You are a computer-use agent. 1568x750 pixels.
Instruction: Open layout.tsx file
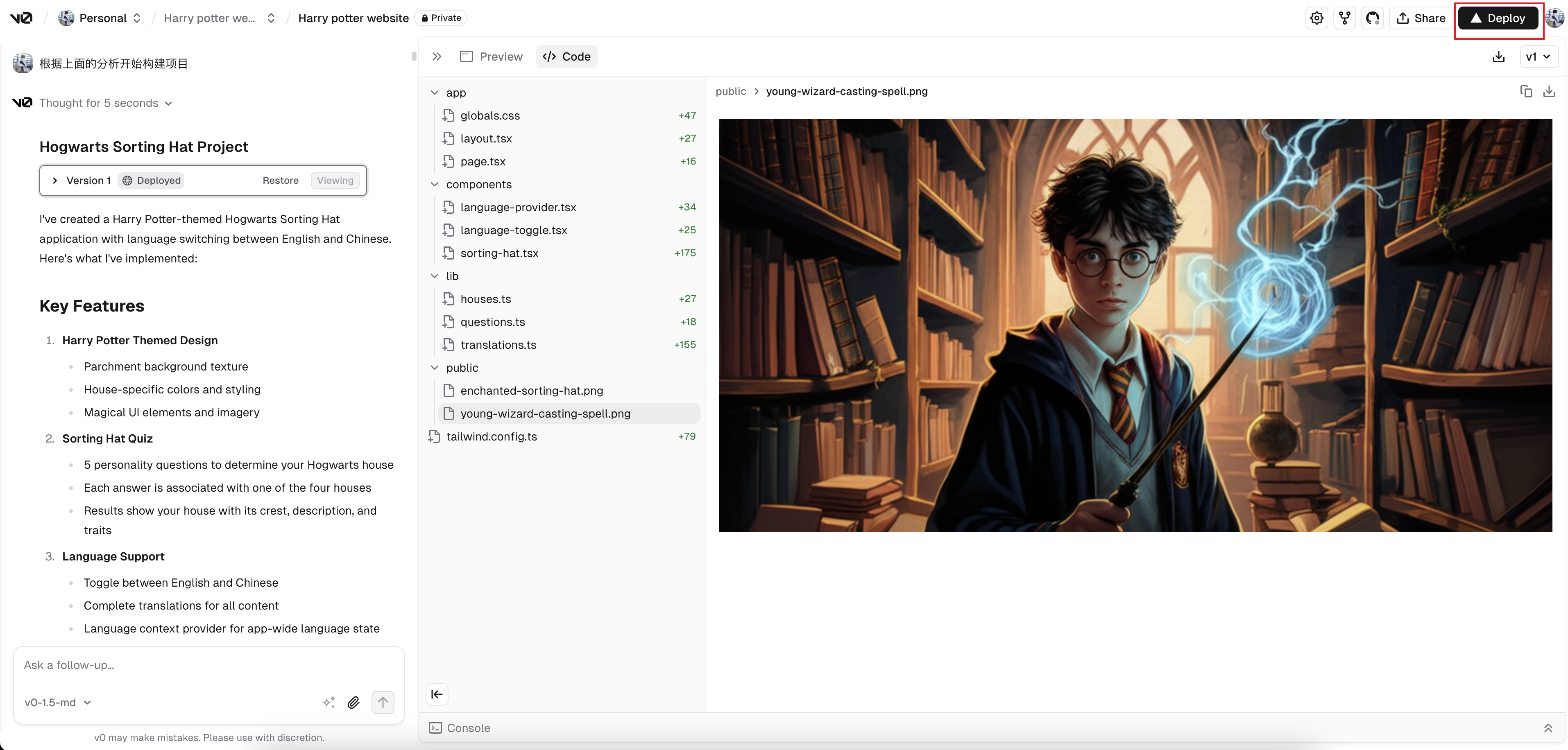point(569,139)
